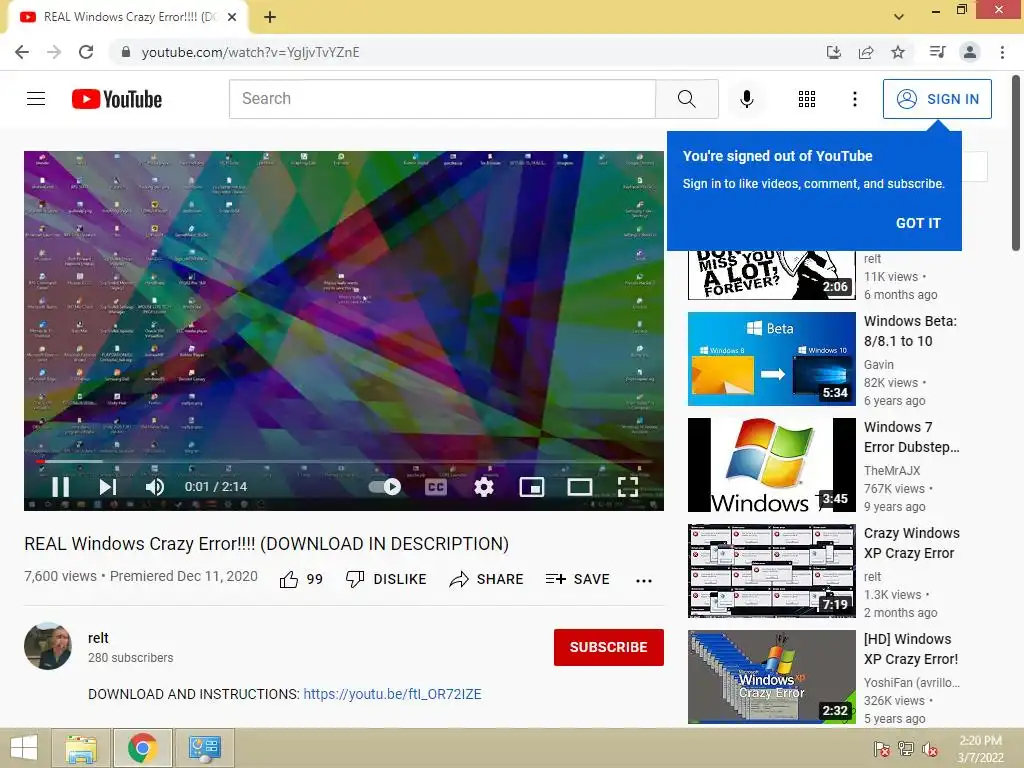Open the YouTube hamburger guide menu
1024x768 pixels.
coord(36,99)
